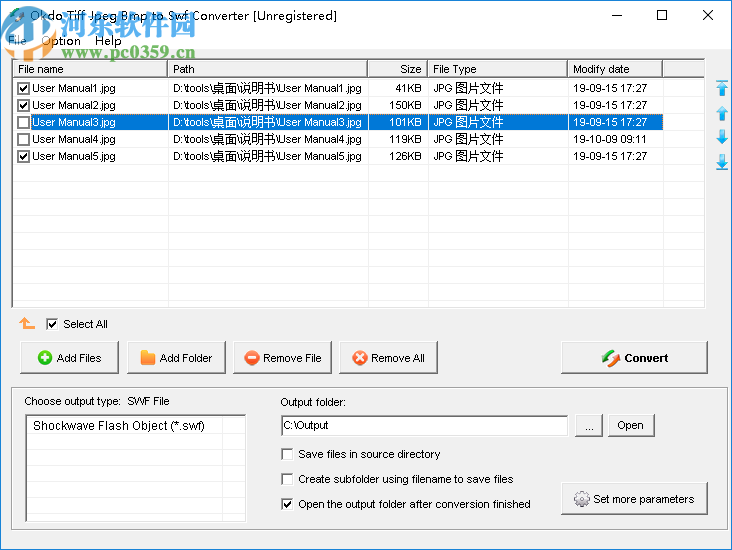Click the 41KB size cell

(x=408, y=88)
